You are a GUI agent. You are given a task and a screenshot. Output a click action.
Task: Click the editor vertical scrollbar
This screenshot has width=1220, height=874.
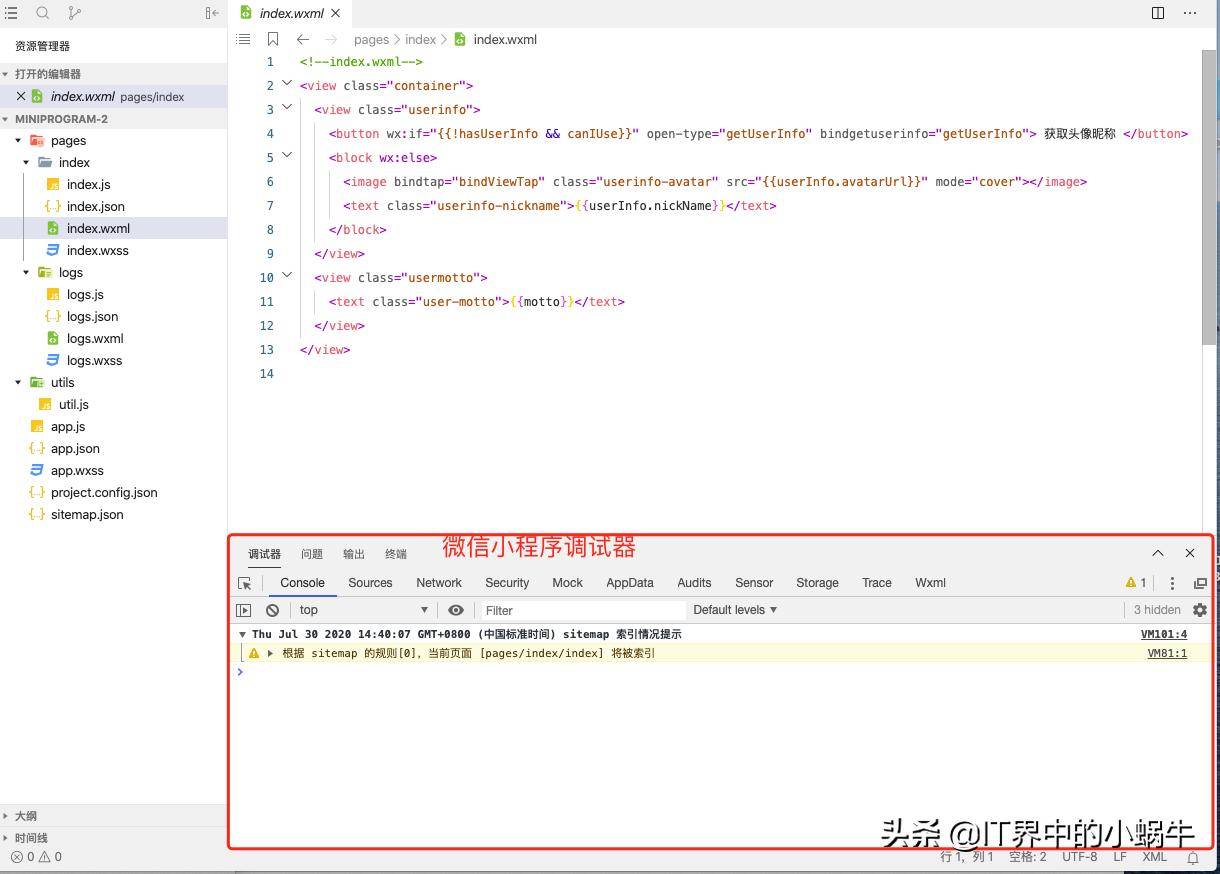[x=1209, y=197]
